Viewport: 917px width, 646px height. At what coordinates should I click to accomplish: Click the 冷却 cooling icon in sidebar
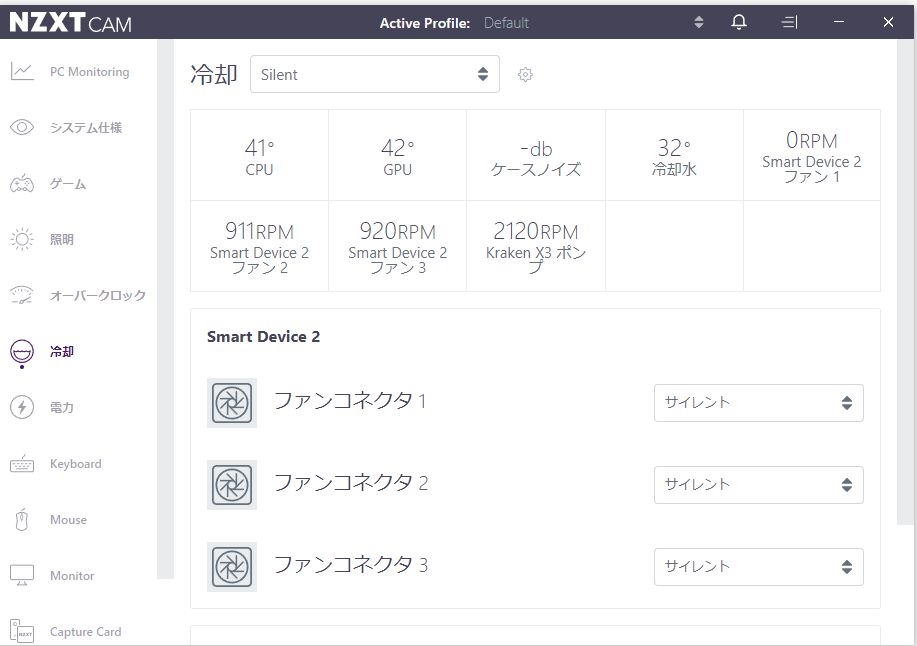(22, 352)
